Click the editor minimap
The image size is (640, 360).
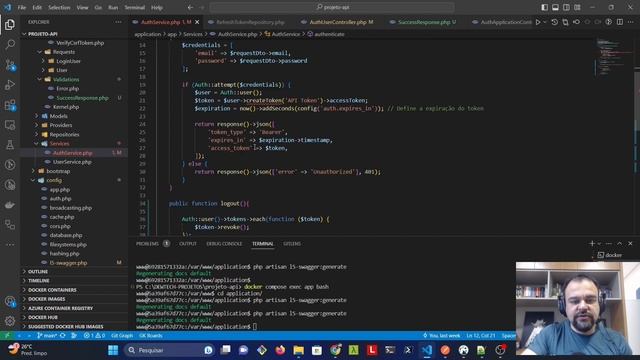614,57
